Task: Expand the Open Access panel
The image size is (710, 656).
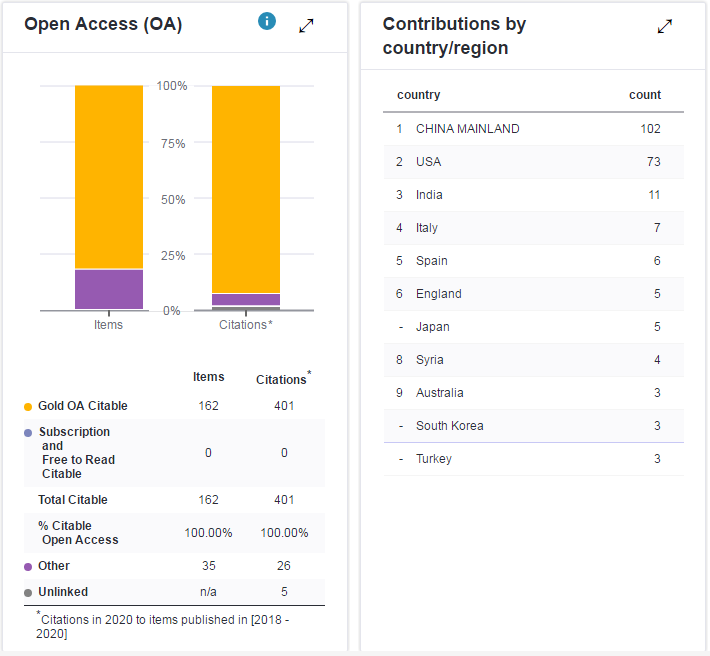Action: click(307, 26)
